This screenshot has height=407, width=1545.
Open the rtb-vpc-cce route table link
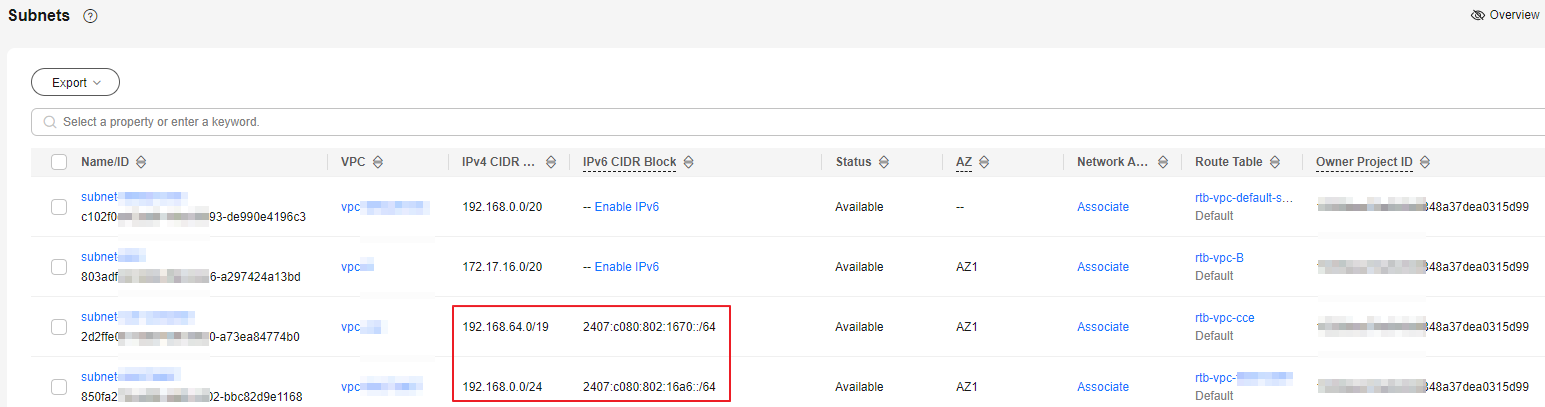[1224, 318]
